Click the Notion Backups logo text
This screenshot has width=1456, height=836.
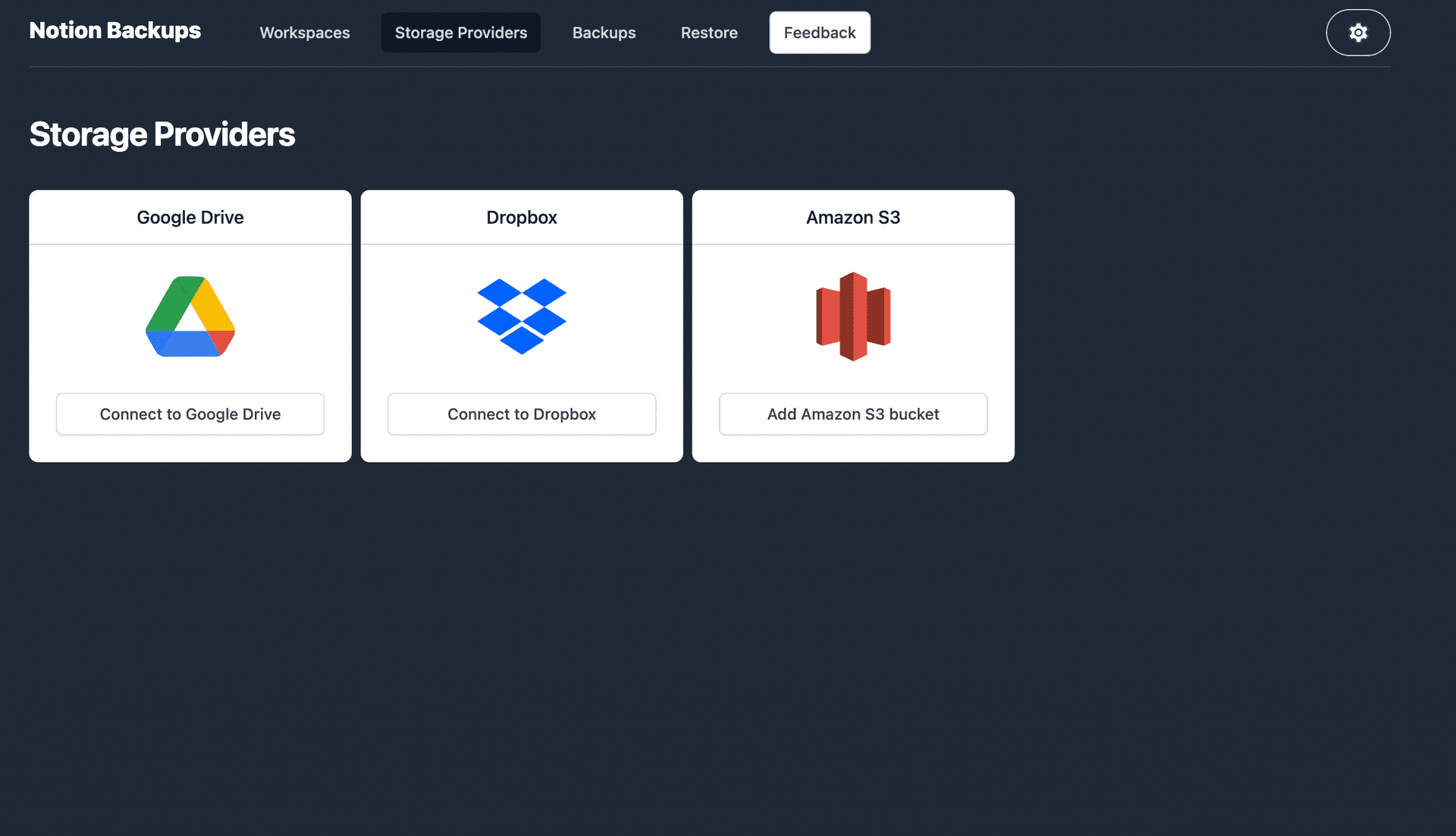click(115, 30)
